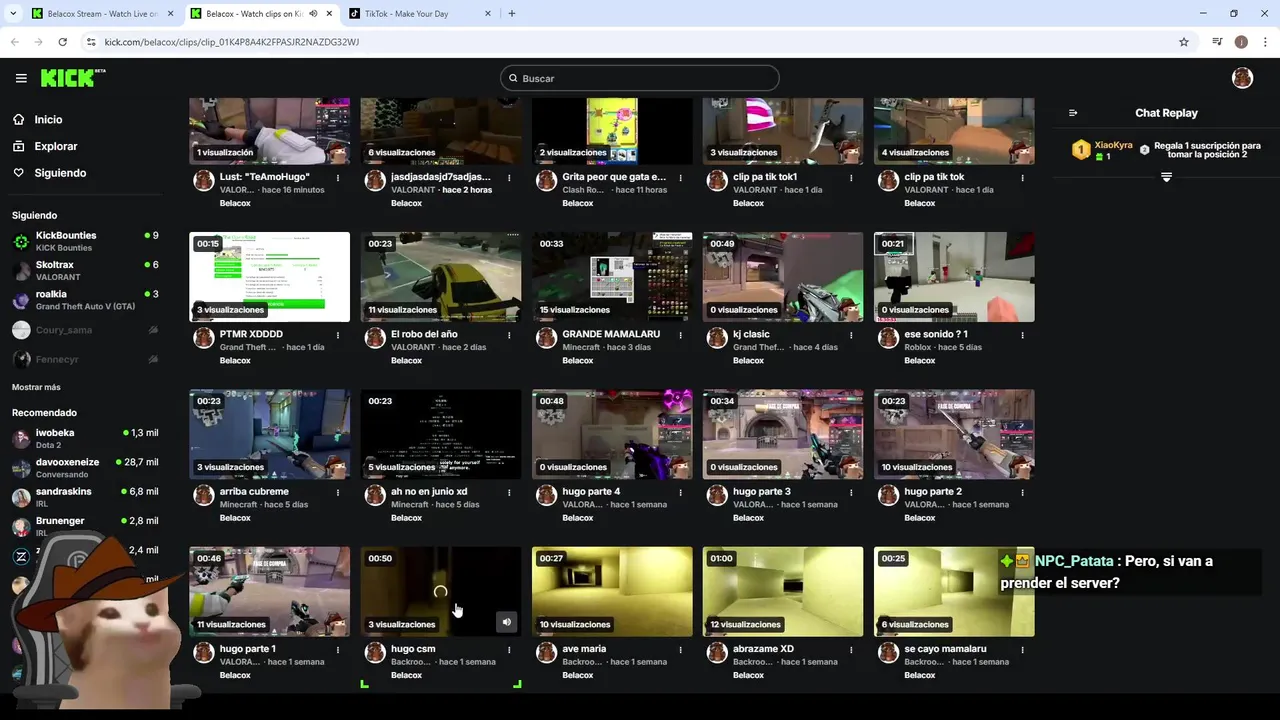Open options menu for ese sonido ? 1 clip
1280x720 pixels.
tap(1022, 335)
